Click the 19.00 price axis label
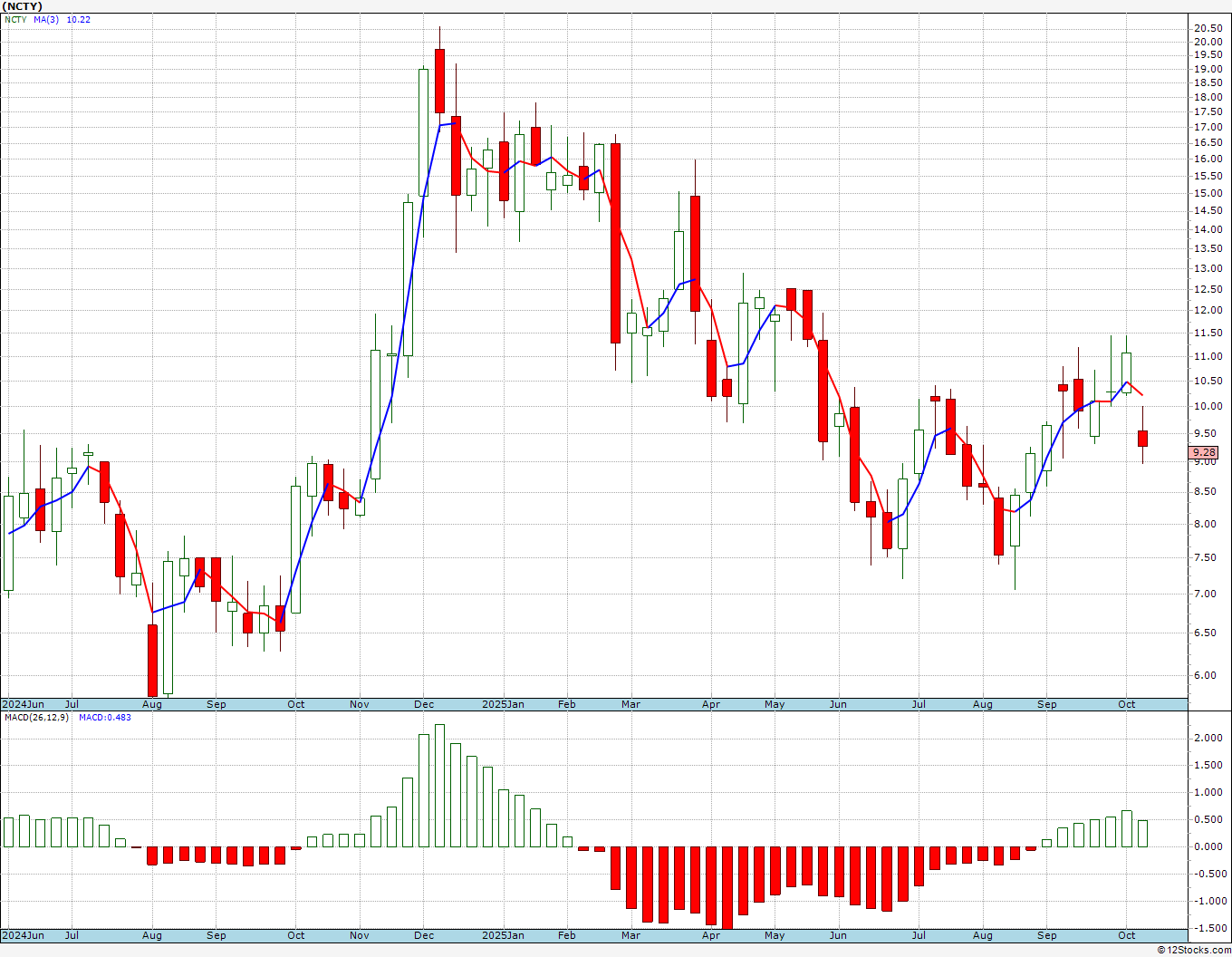The width and height of the screenshot is (1232, 957). coord(1207,69)
